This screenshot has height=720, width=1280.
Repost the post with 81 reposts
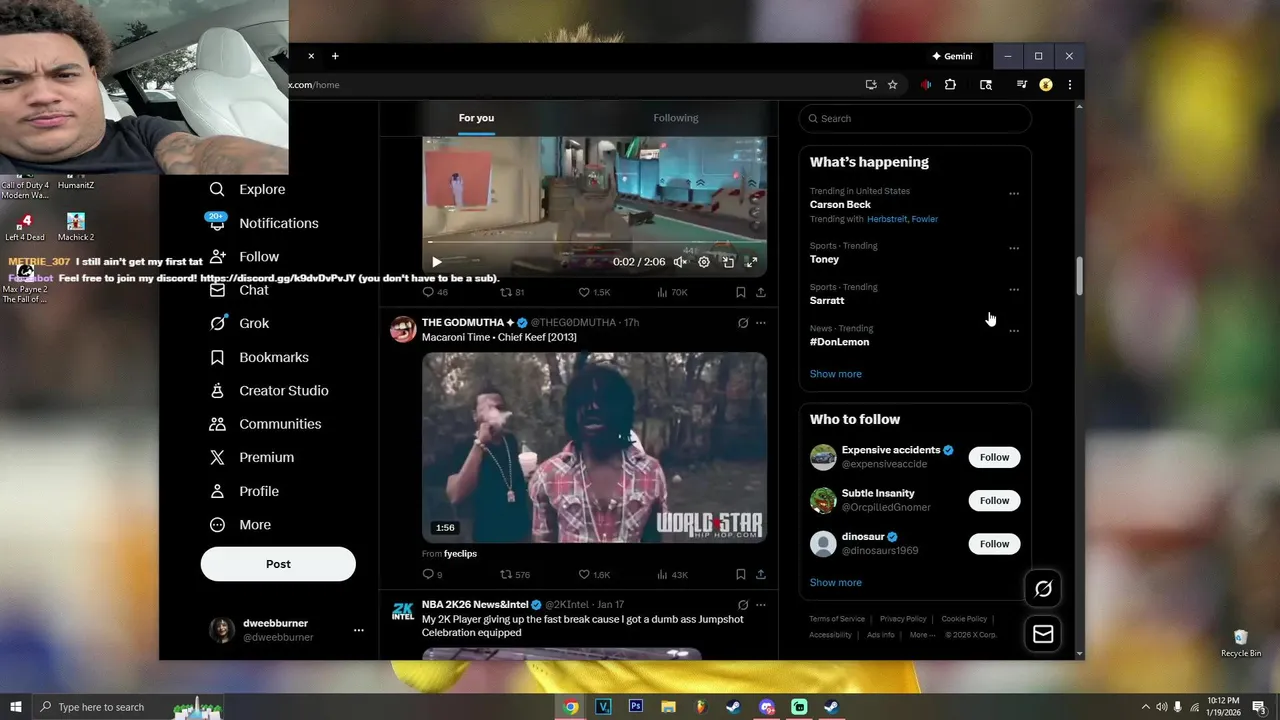512,292
